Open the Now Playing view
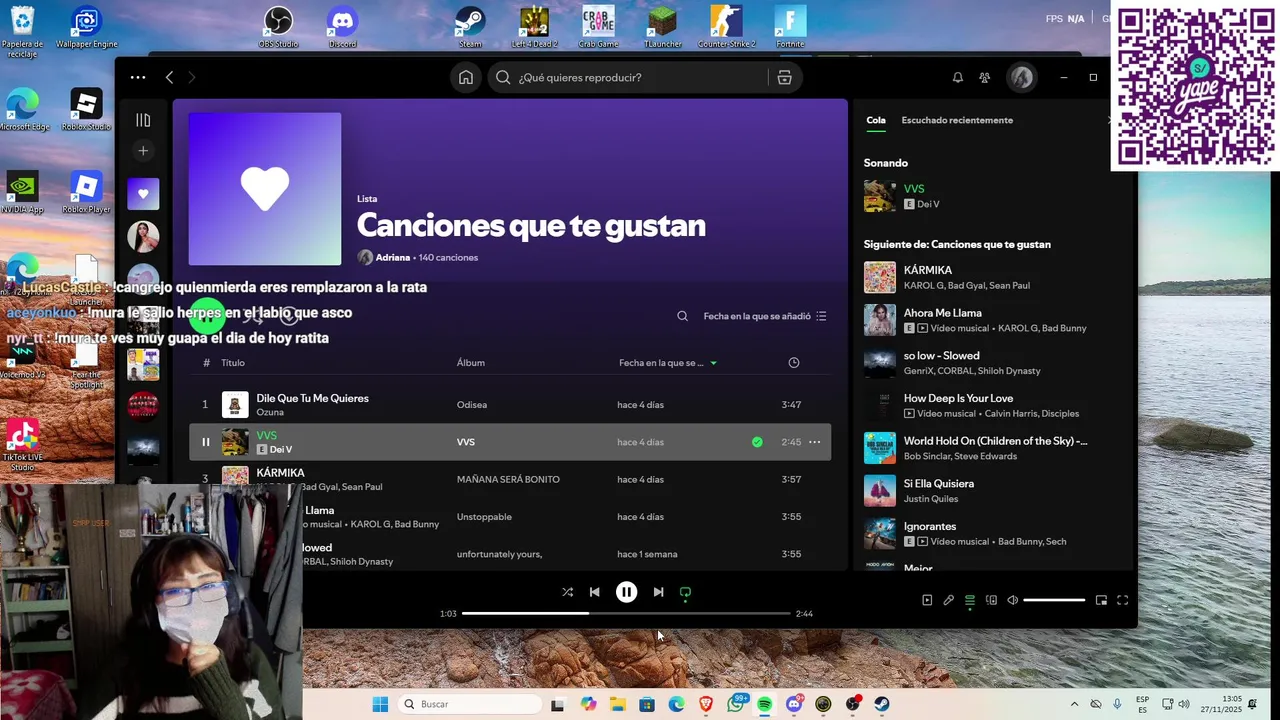Image resolution: width=1280 pixels, height=720 pixels. point(927,600)
